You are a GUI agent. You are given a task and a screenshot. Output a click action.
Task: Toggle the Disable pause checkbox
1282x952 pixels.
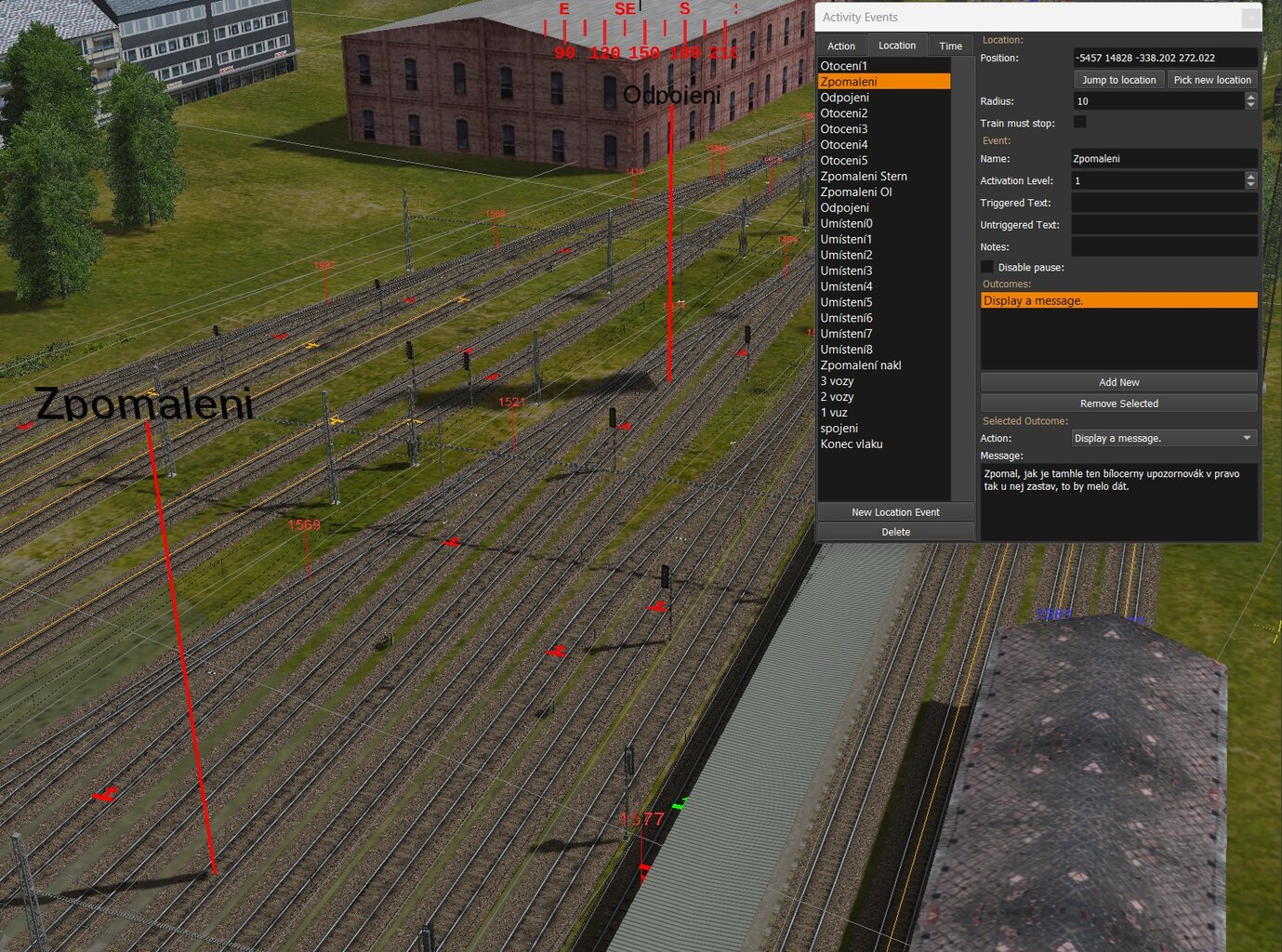coord(987,267)
